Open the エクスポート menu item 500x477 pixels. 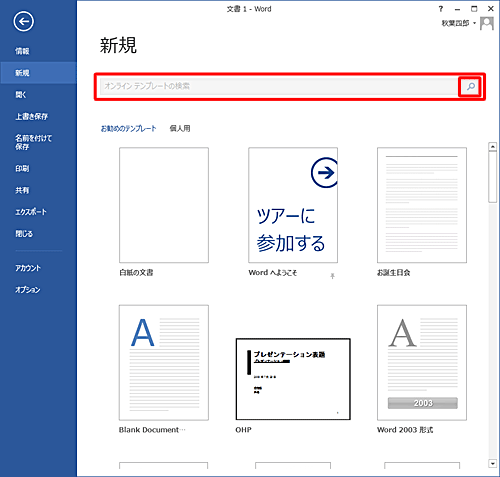pos(31,212)
